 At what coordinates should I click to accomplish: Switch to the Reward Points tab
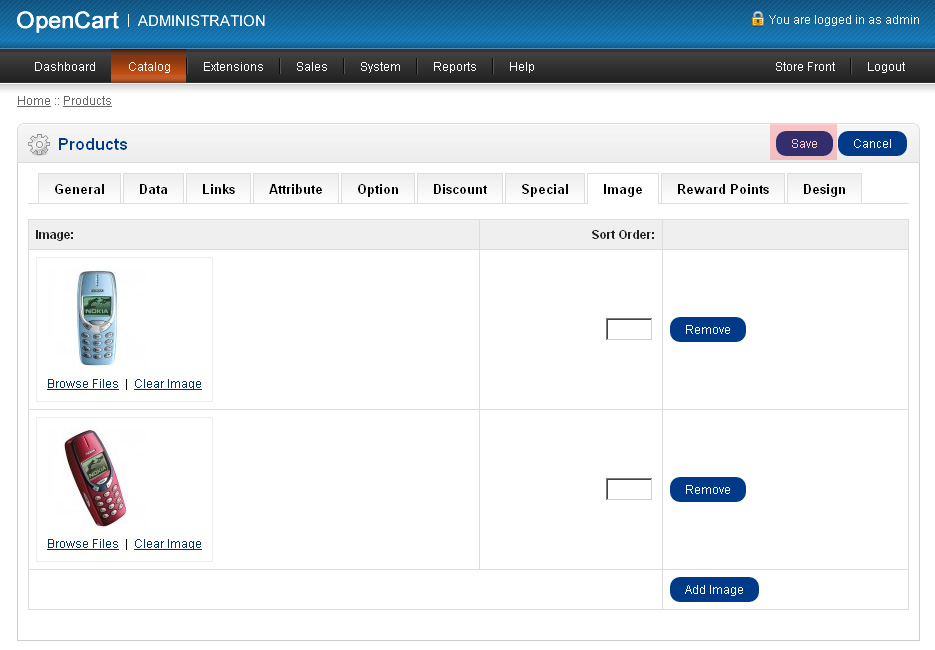coord(723,189)
